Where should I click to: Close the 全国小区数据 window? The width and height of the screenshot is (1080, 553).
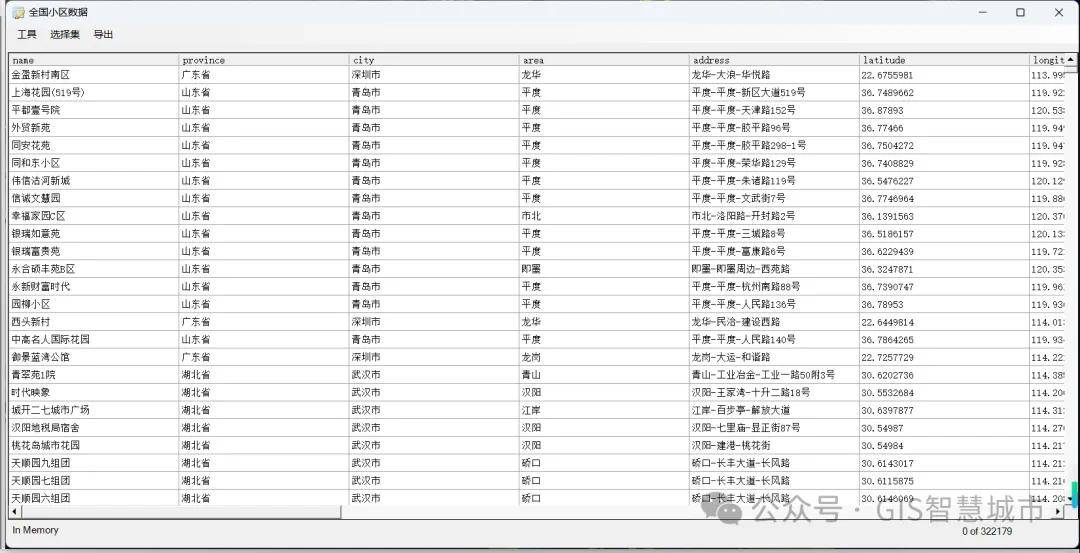pos(1058,13)
